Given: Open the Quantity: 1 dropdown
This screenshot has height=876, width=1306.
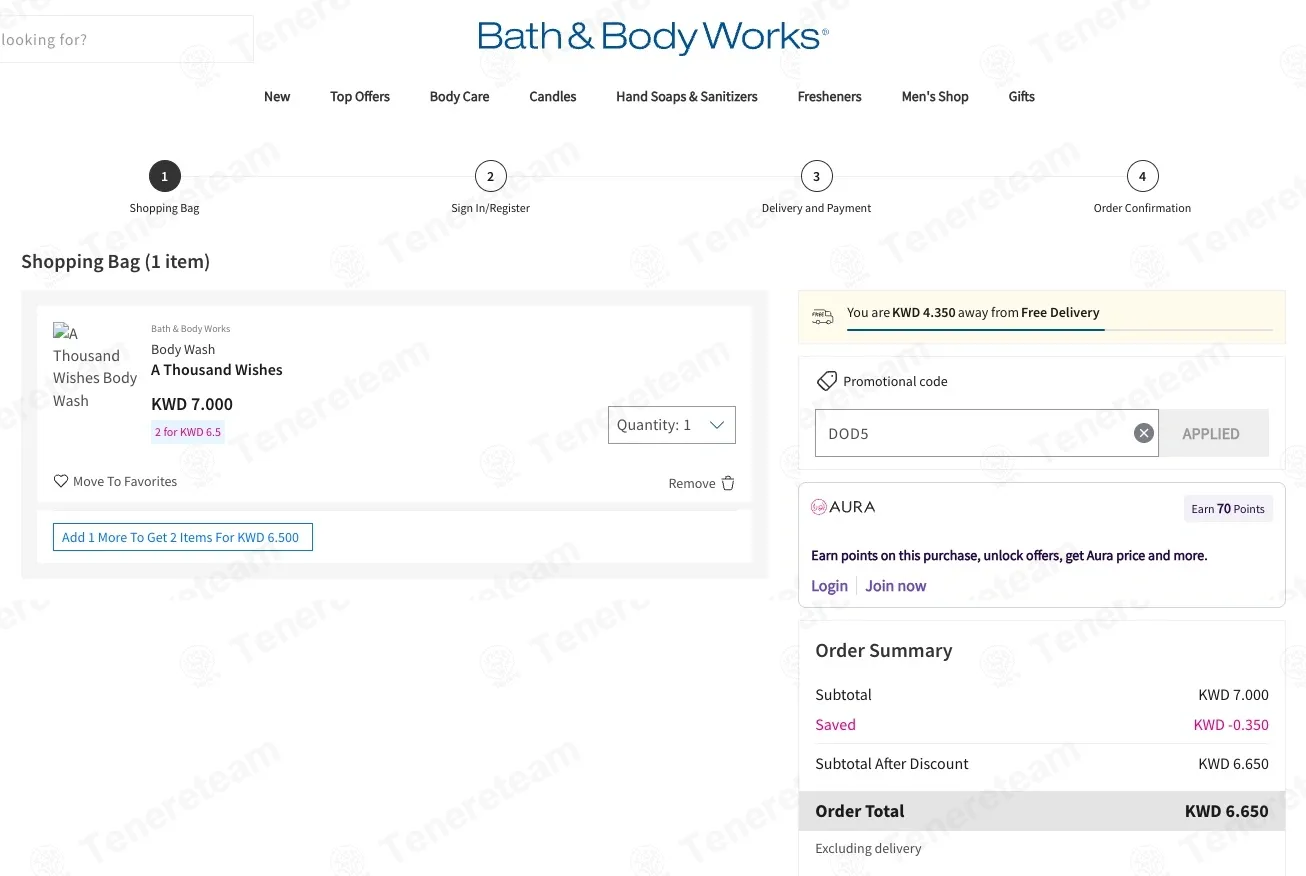Looking at the screenshot, I should coord(672,425).
